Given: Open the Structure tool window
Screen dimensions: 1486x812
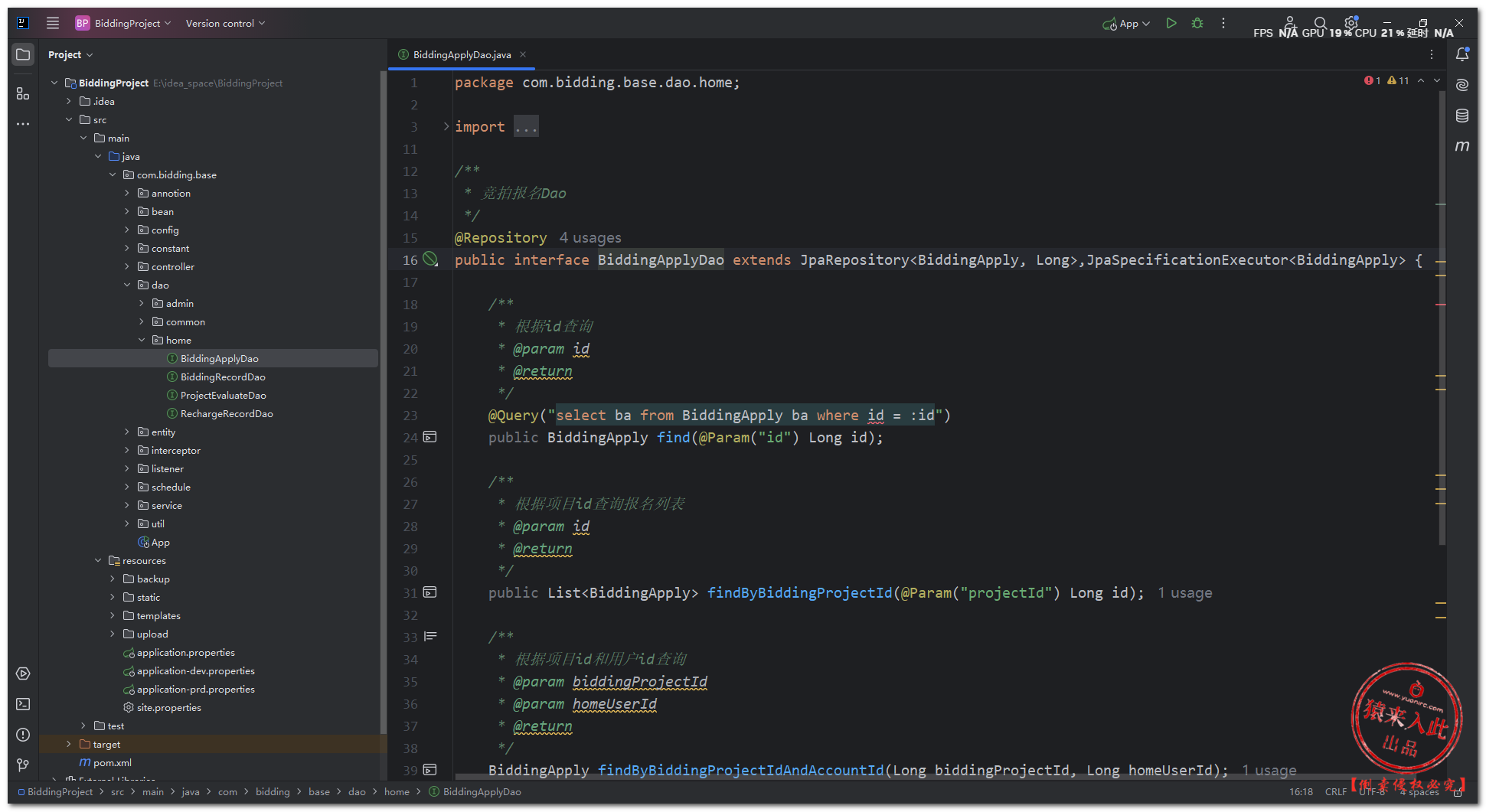Looking at the screenshot, I should point(23,93).
